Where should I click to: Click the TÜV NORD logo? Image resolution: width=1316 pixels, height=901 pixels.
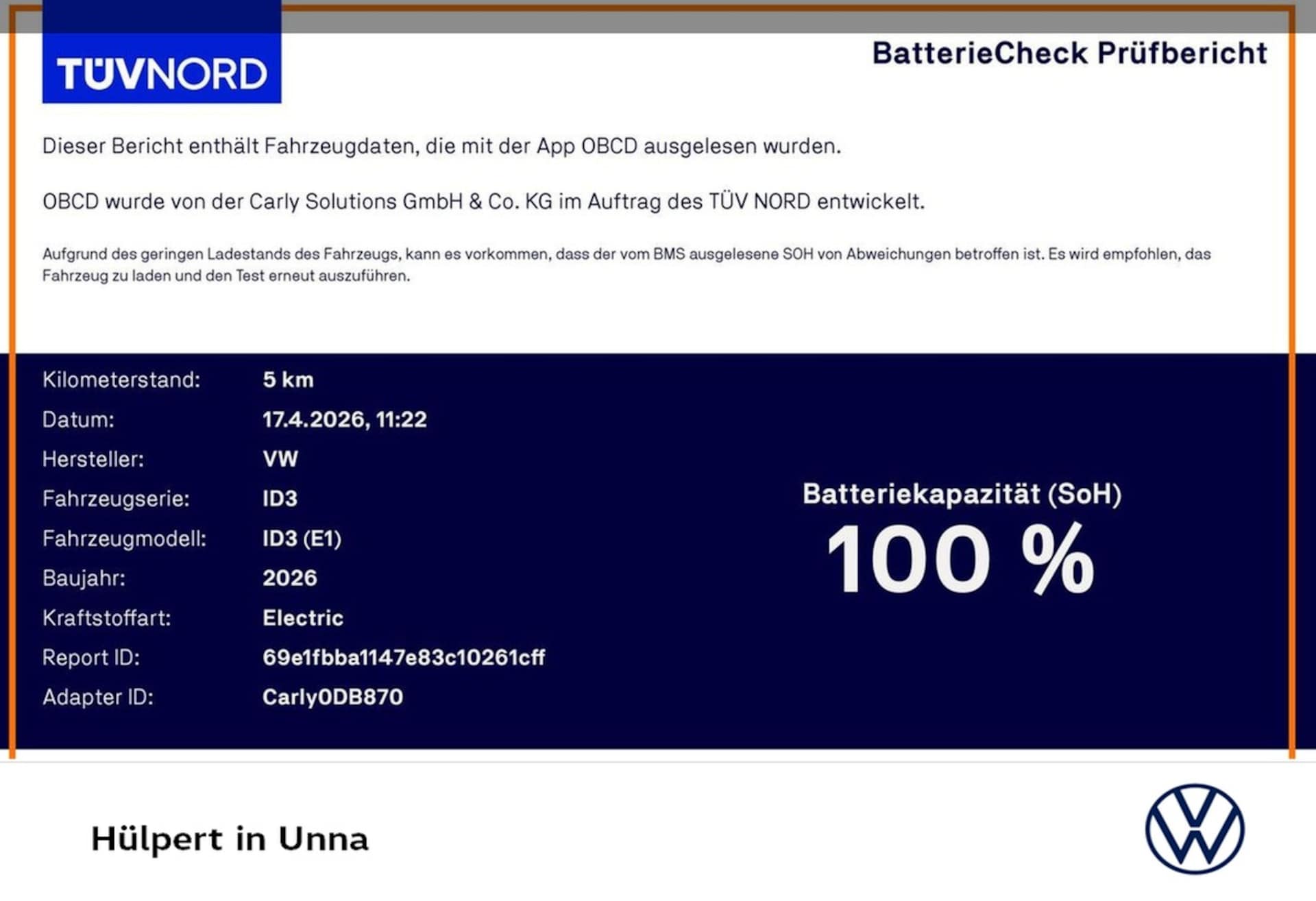tap(162, 52)
